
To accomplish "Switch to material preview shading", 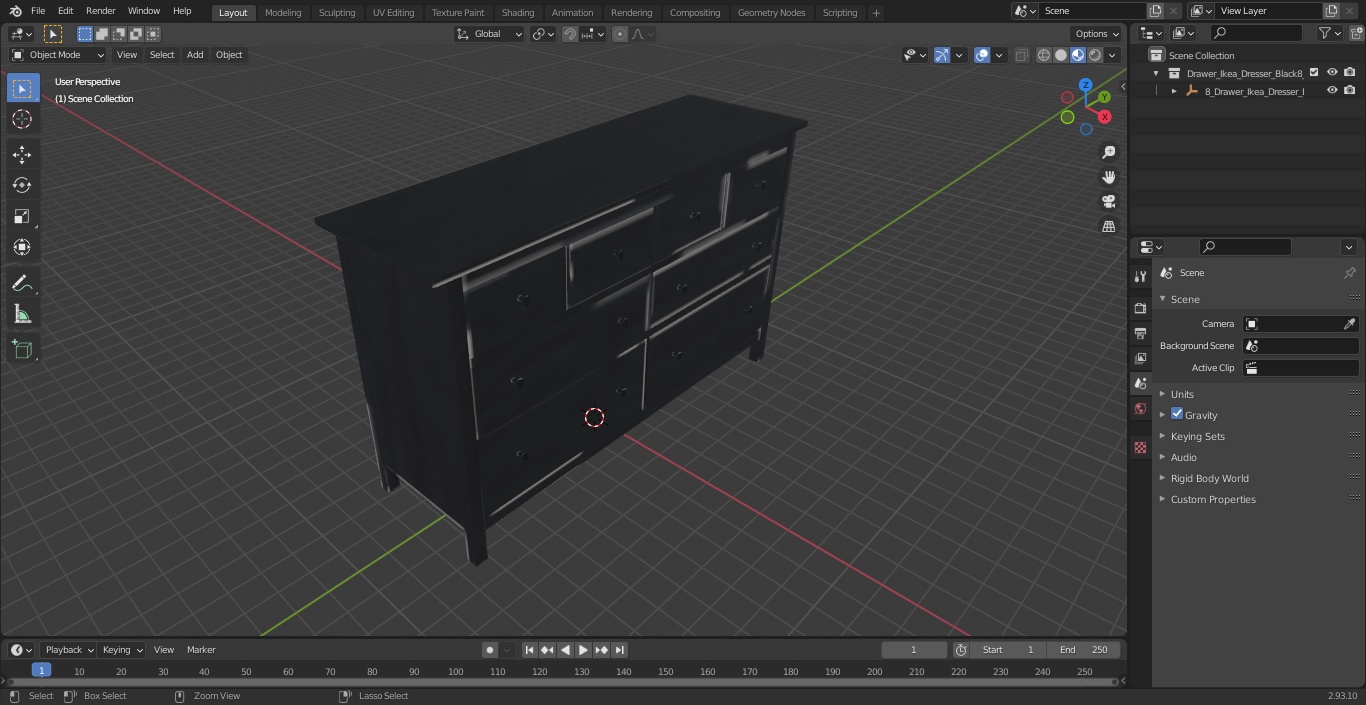I will pyautogui.click(x=1078, y=55).
